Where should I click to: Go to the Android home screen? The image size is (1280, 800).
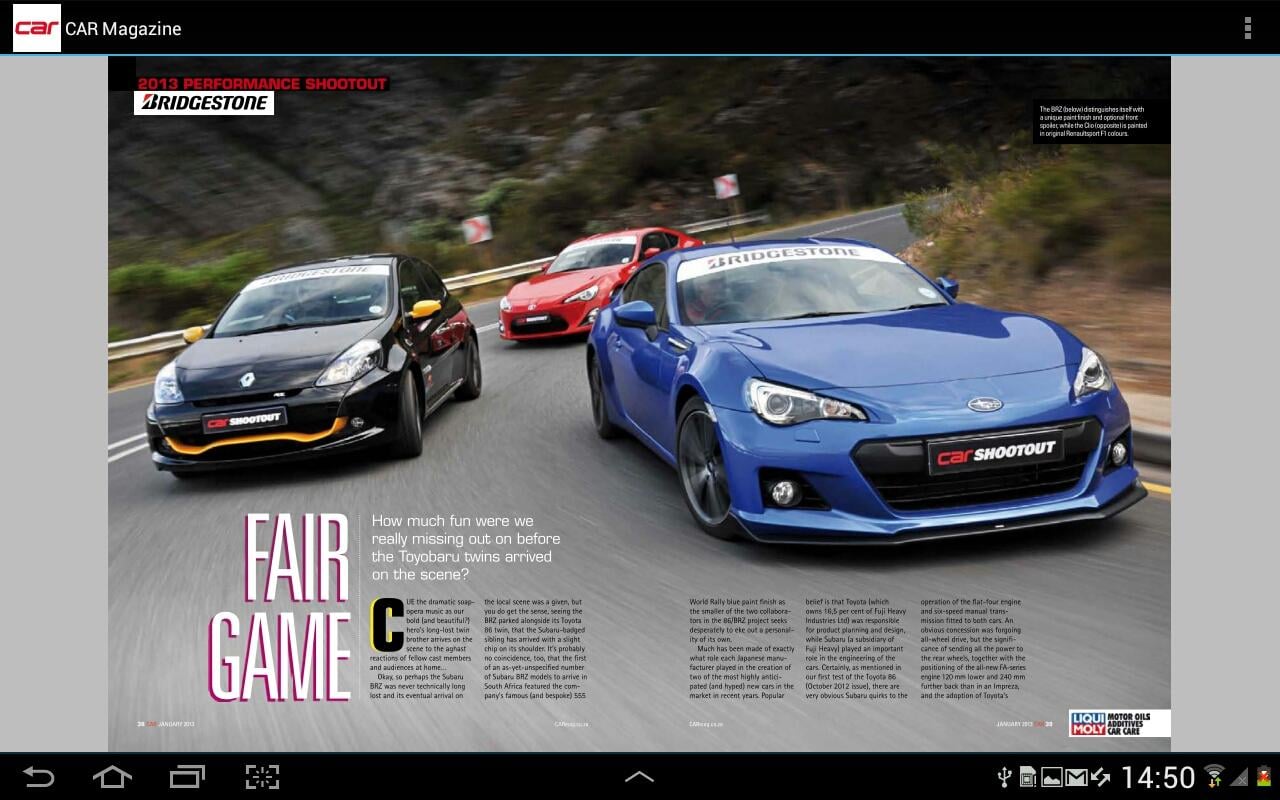pyautogui.click(x=112, y=776)
